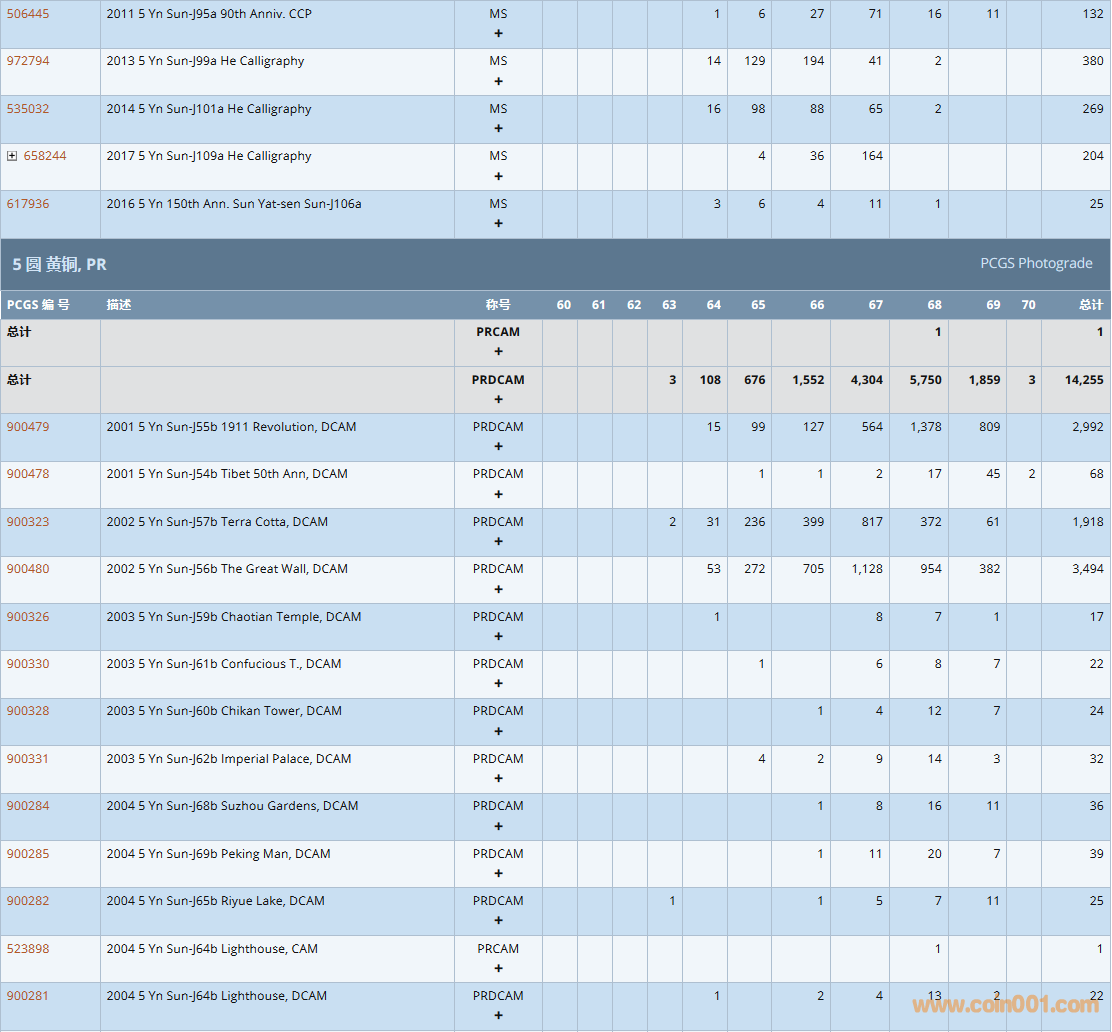Click plus icon for 2001 1911 Revolution row
1112x1032 pixels.
click(x=498, y=447)
